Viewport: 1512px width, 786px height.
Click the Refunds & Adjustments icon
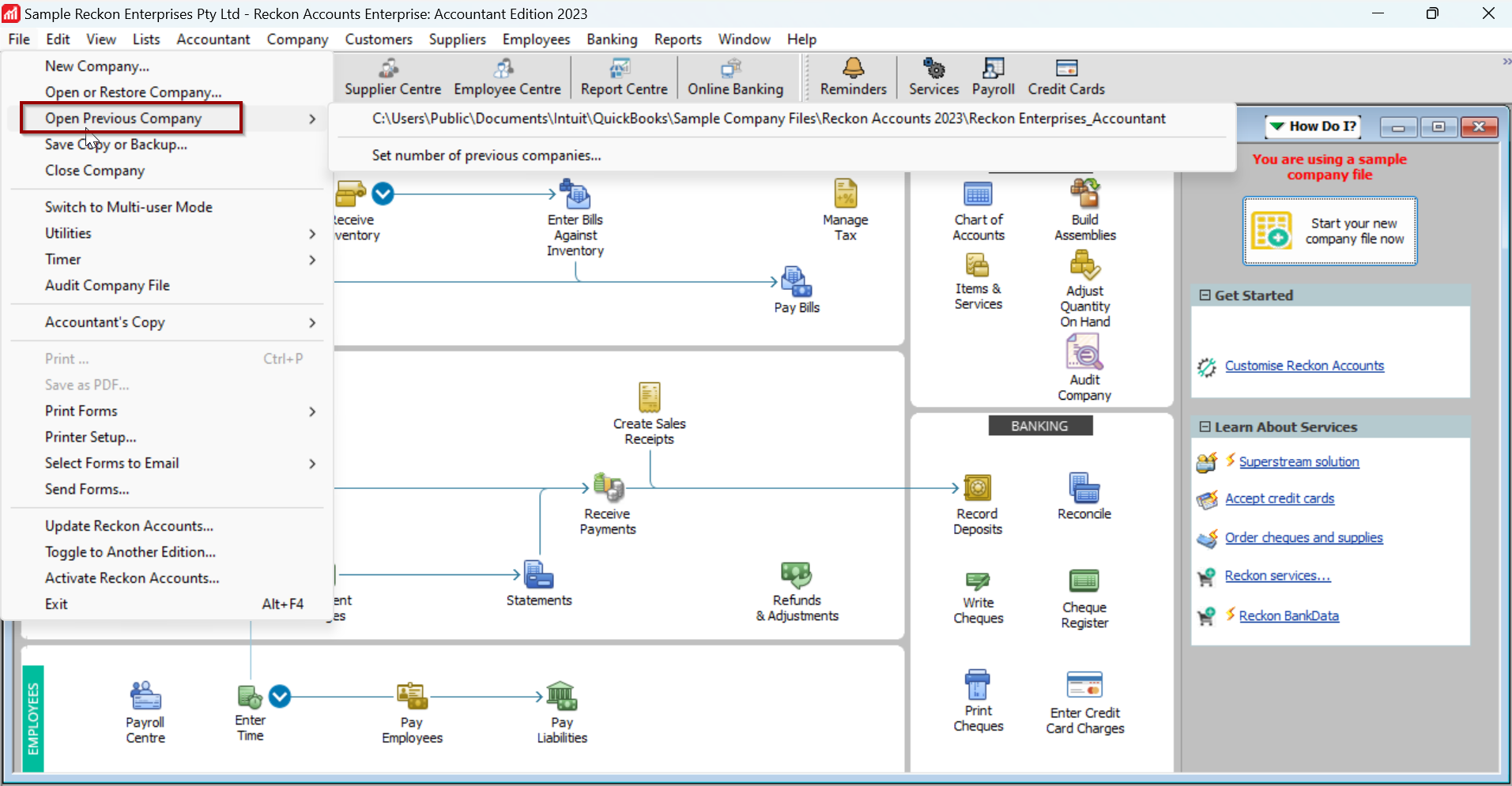[796, 575]
